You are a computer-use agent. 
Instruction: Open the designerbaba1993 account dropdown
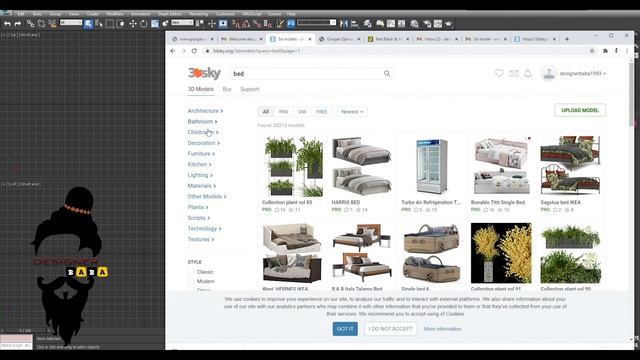click(x=582, y=73)
